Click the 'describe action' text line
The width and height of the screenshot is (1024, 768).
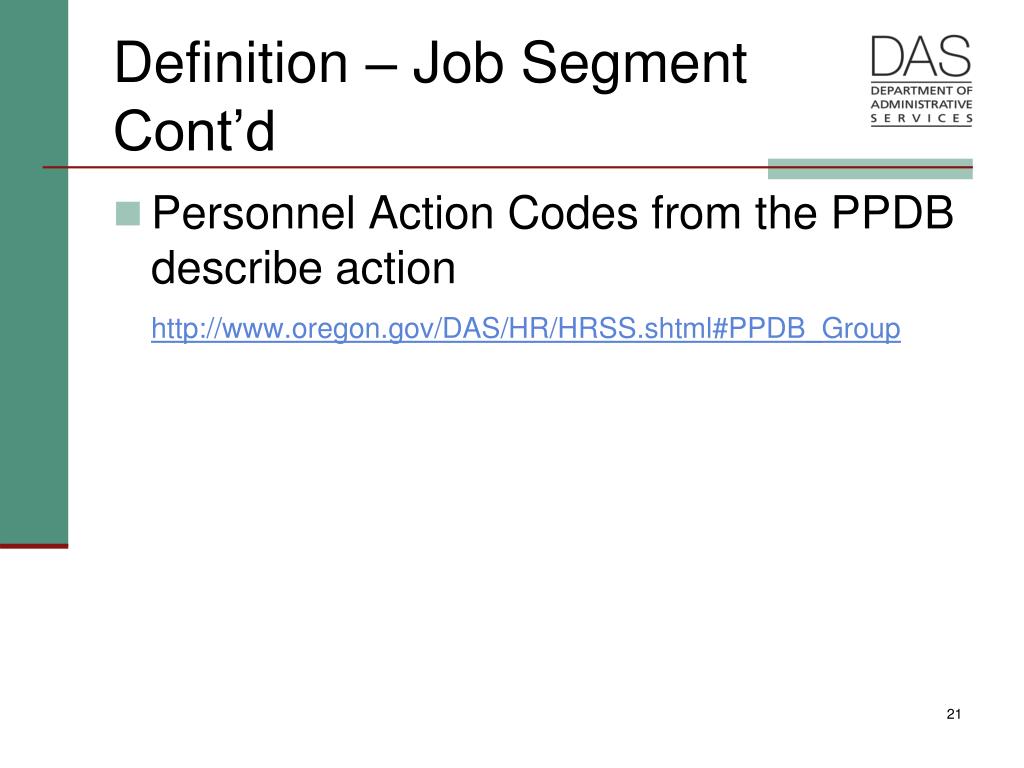pos(303,268)
